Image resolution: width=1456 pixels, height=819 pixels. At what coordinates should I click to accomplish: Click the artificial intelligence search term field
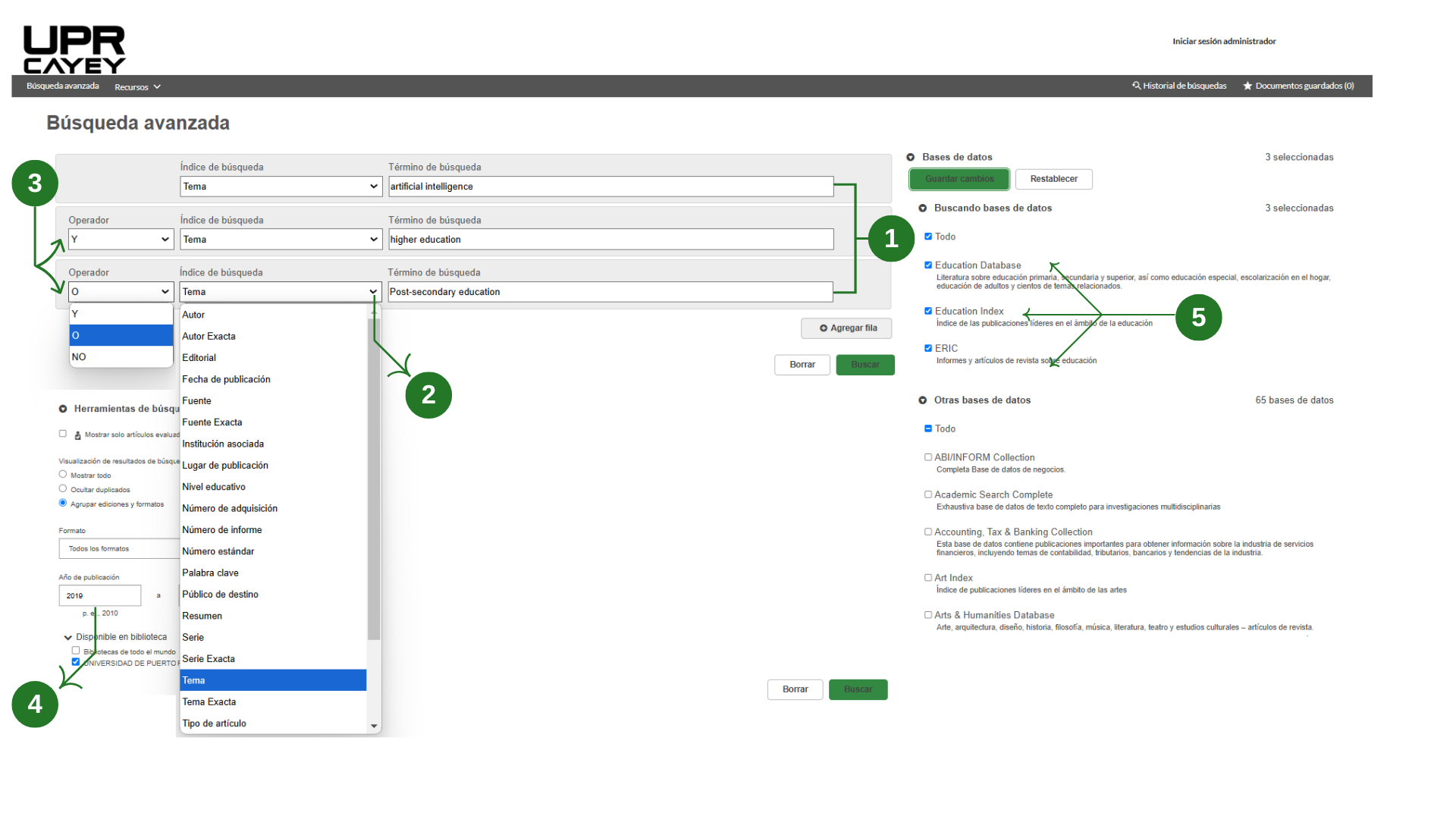coord(610,187)
